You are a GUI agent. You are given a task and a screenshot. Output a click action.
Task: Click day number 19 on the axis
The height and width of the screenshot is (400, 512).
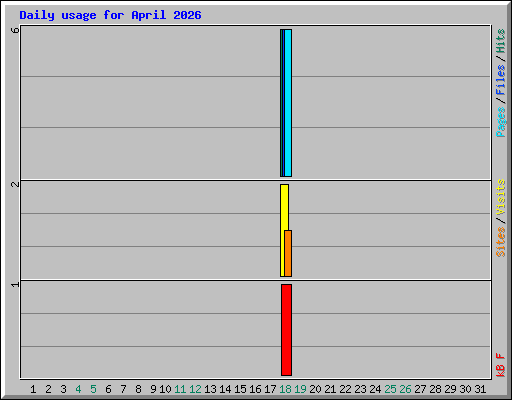[x=300, y=389]
